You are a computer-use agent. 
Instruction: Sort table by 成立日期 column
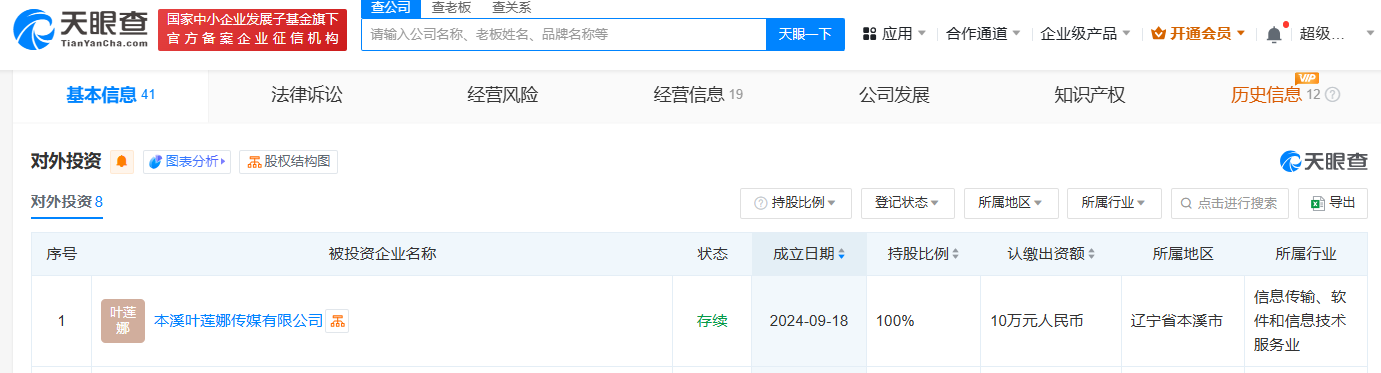click(809, 254)
